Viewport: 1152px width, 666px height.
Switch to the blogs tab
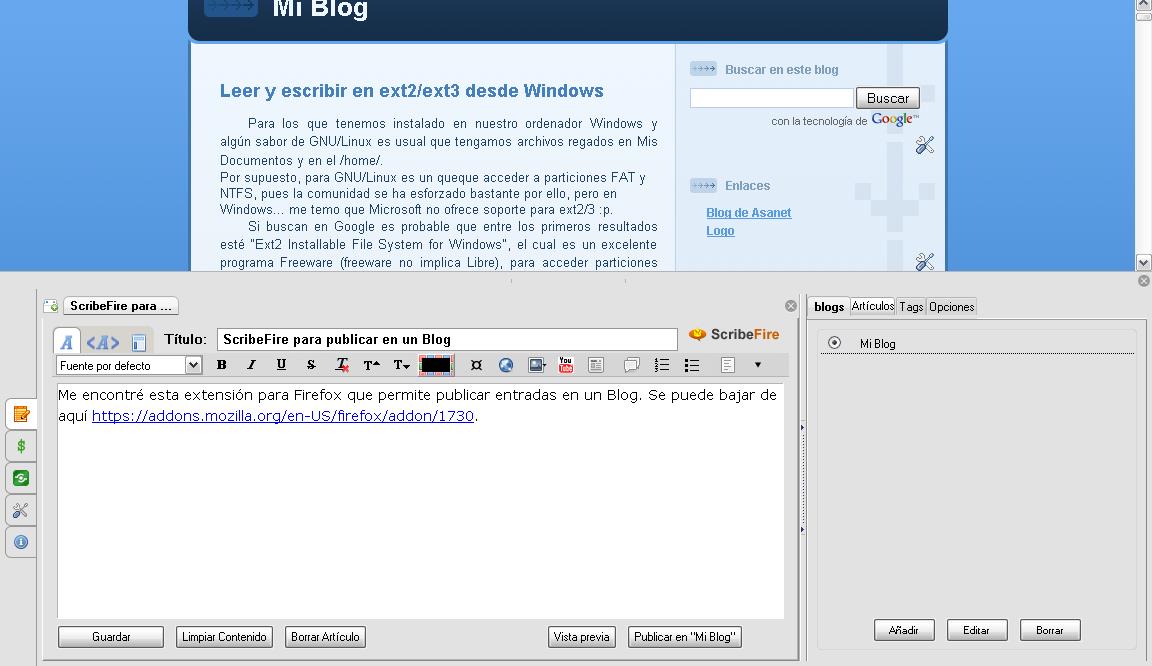[x=829, y=307]
